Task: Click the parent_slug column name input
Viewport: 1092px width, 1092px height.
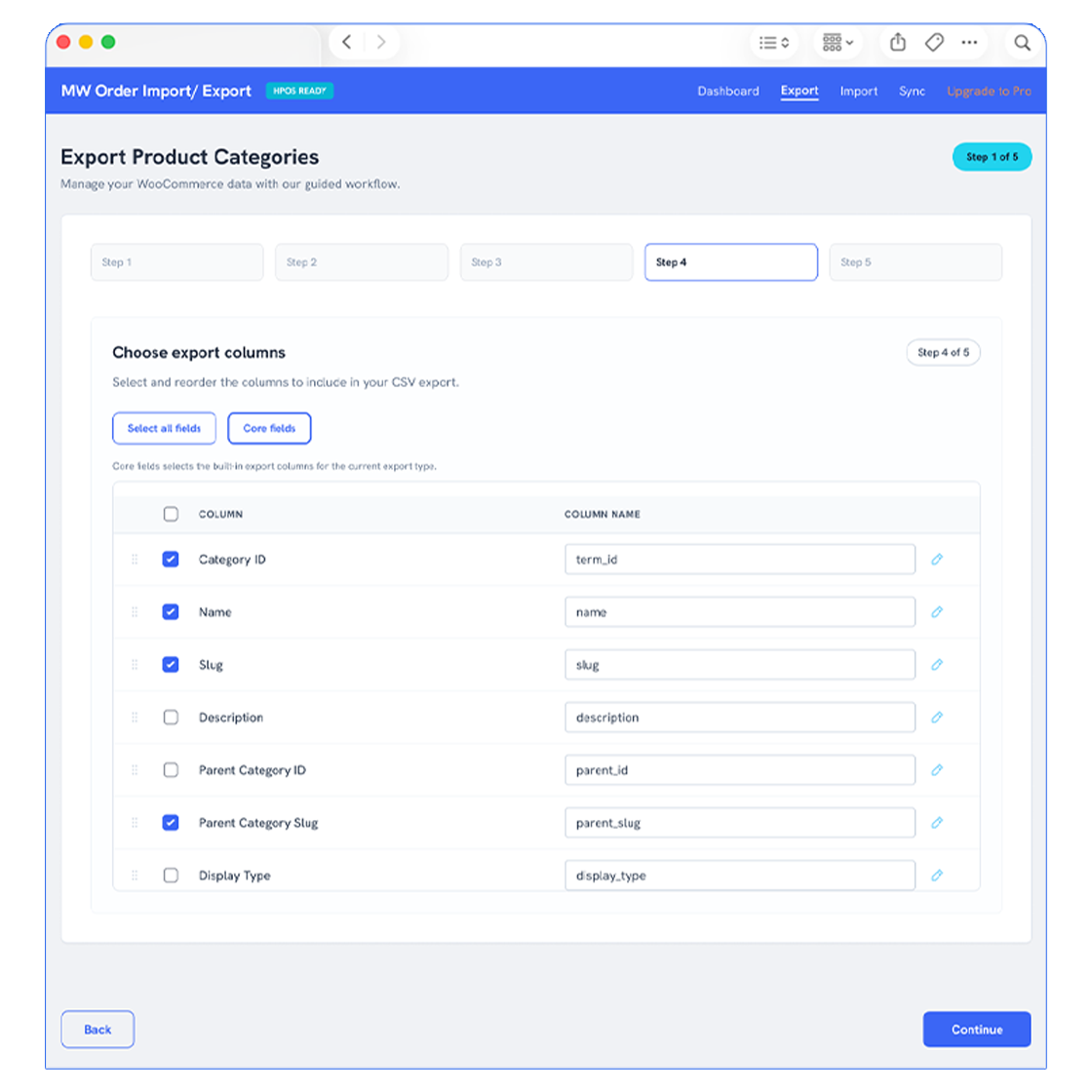Action: click(x=740, y=823)
